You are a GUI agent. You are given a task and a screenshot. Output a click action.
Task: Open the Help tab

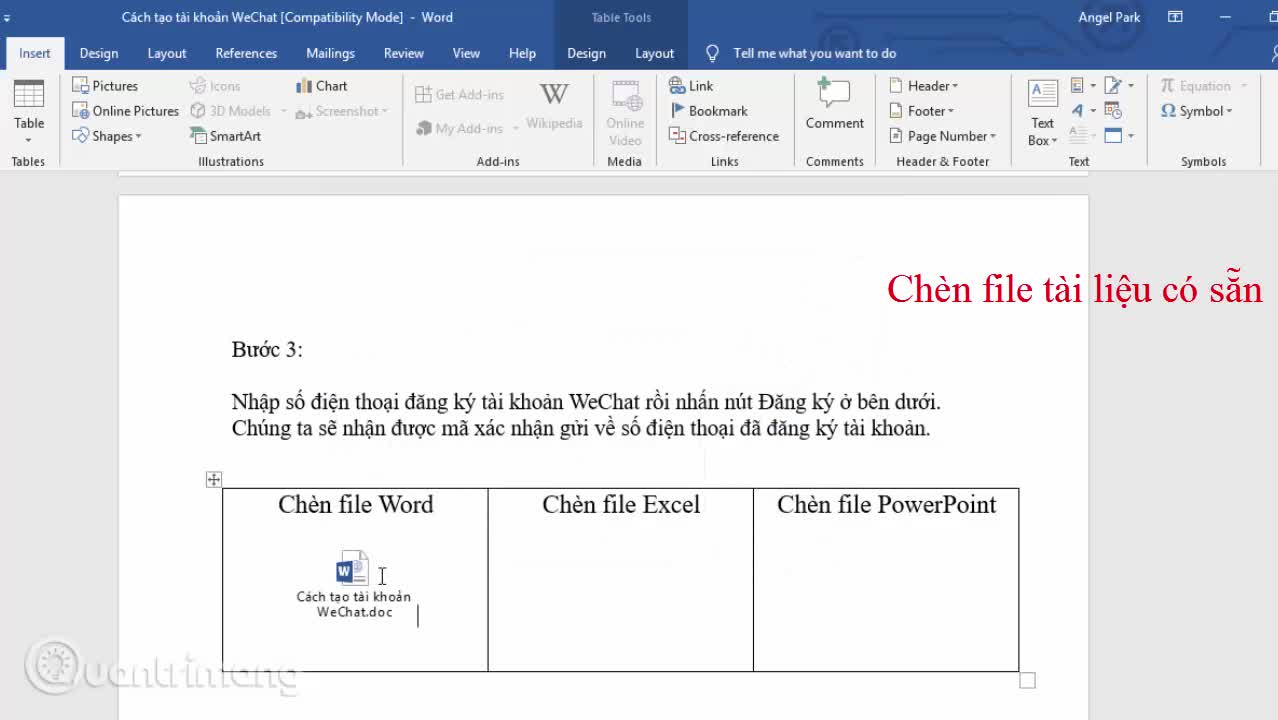click(x=522, y=53)
